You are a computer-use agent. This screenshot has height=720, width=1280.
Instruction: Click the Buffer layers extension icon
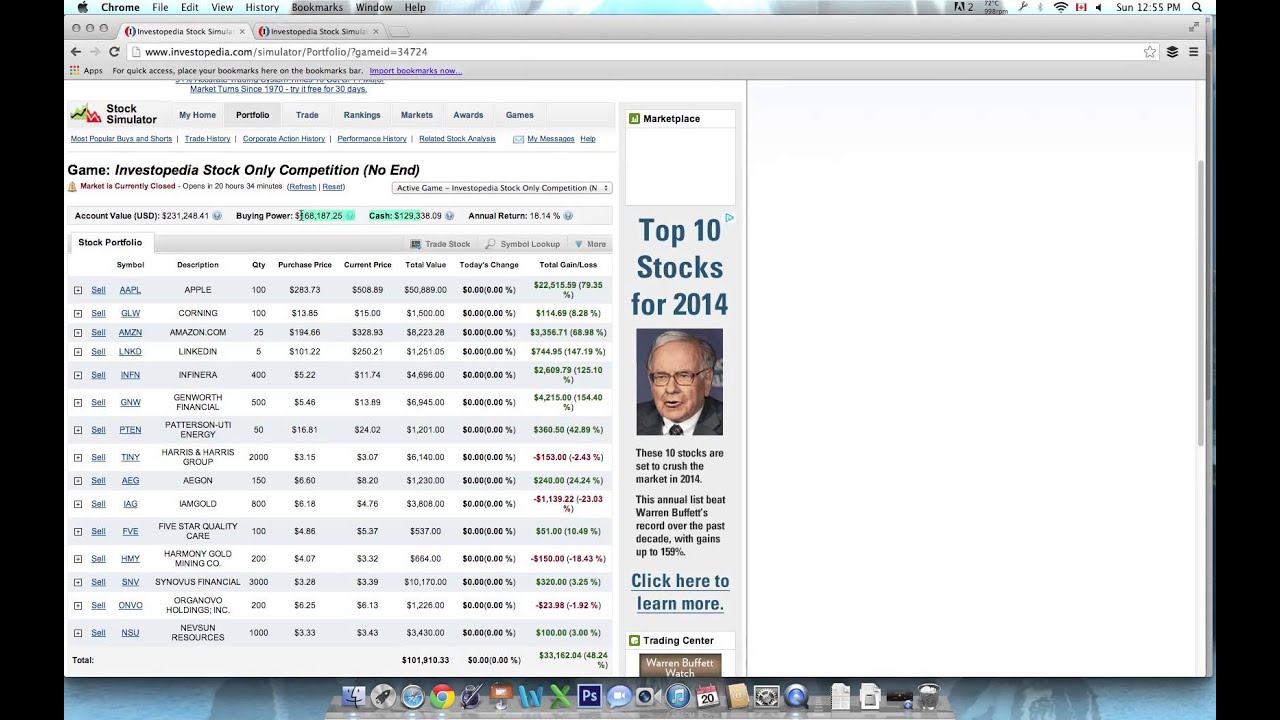click(1172, 52)
